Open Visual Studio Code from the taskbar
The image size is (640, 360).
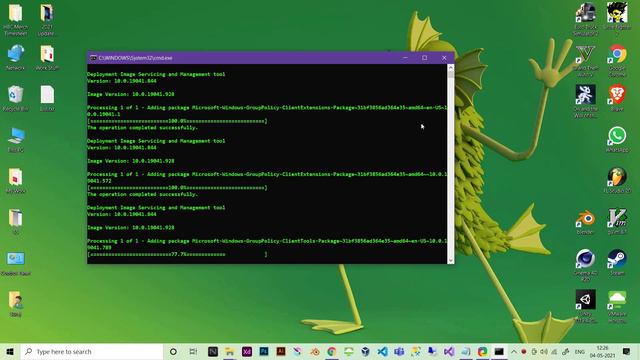pos(382,351)
